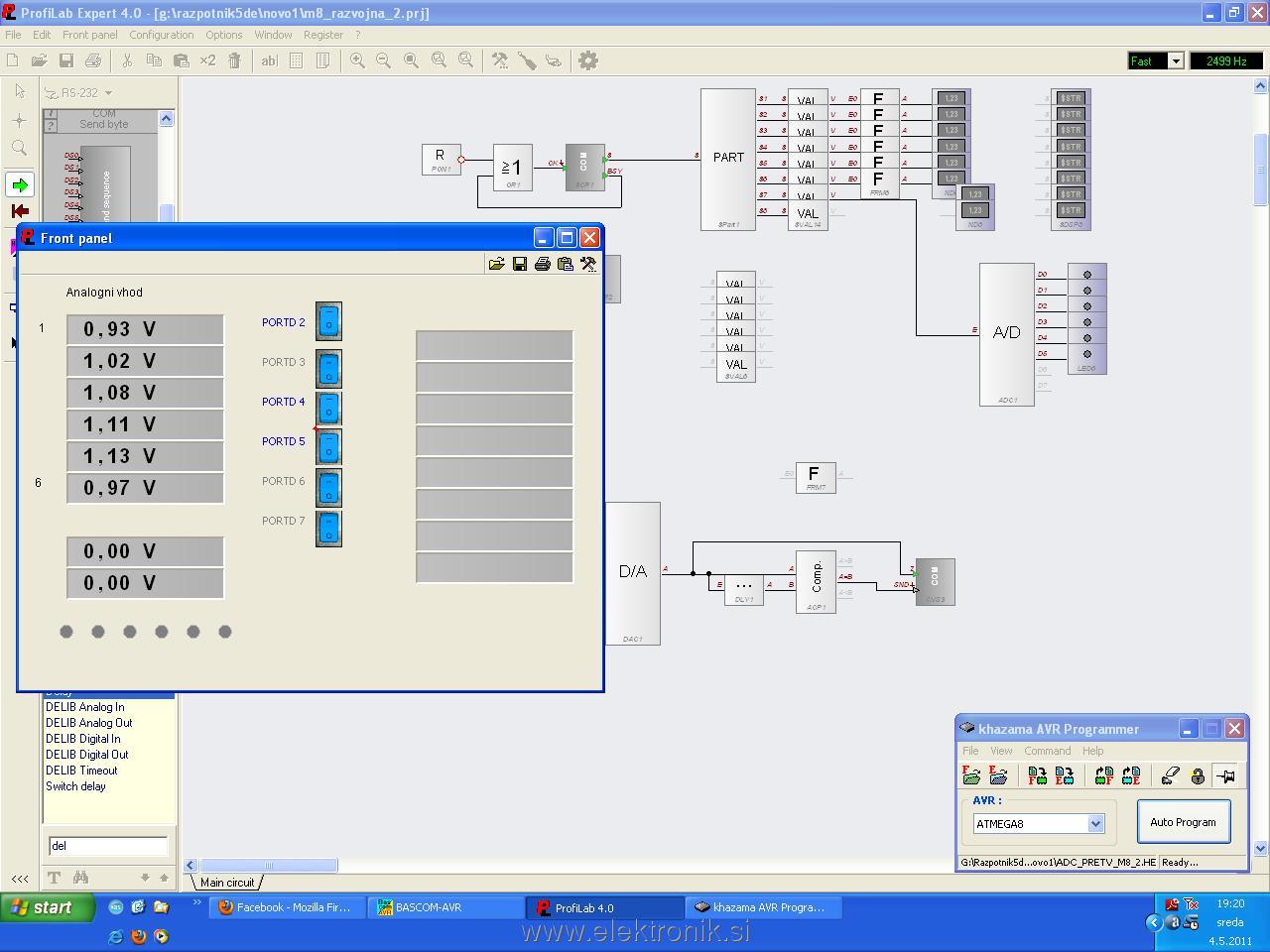Open khazama Command menu
Viewport: 1270px width, 952px height.
pyautogui.click(x=1047, y=751)
